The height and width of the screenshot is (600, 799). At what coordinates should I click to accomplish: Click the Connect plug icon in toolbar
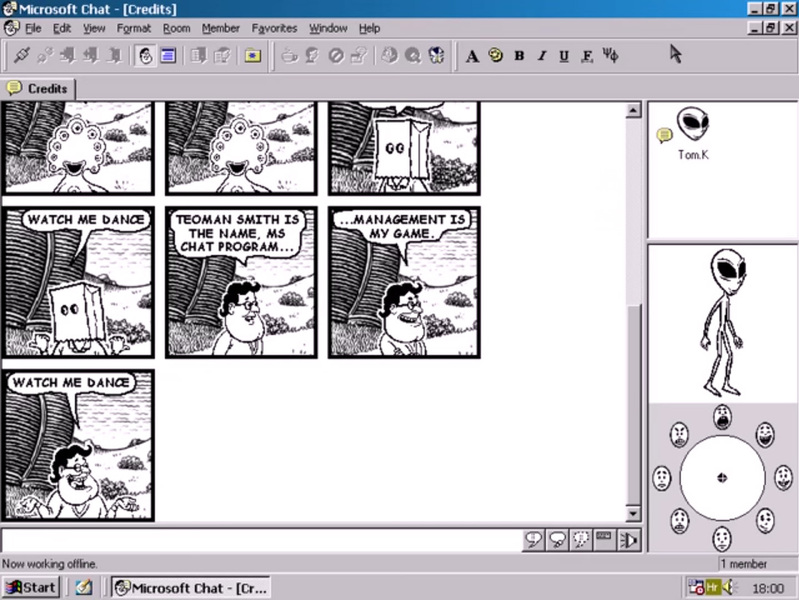pyautogui.click(x=21, y=55)
